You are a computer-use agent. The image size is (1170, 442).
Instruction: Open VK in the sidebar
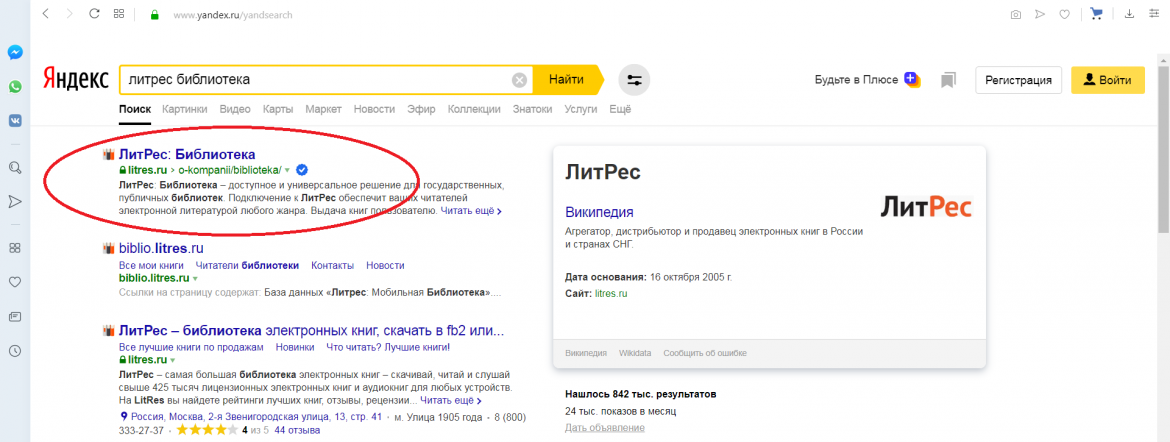(15, 120)
